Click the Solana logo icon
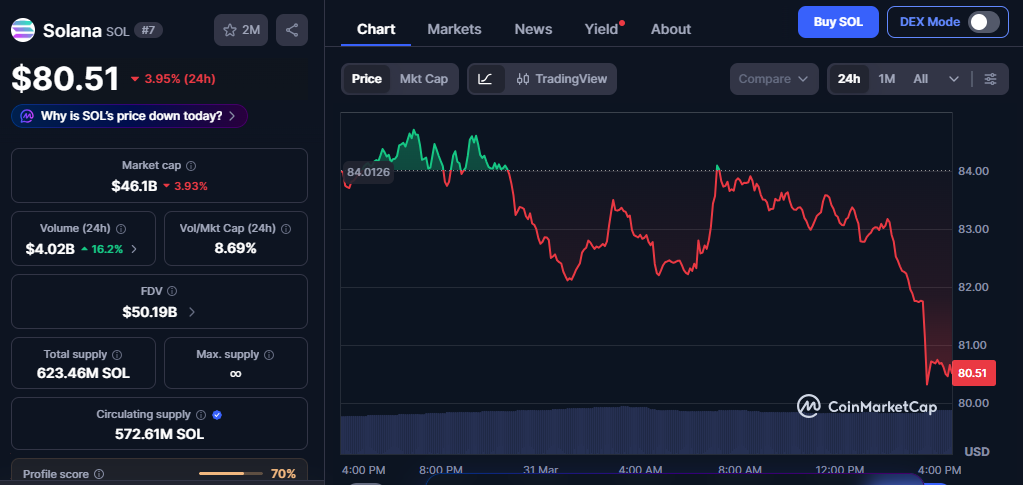 [23, 30]
